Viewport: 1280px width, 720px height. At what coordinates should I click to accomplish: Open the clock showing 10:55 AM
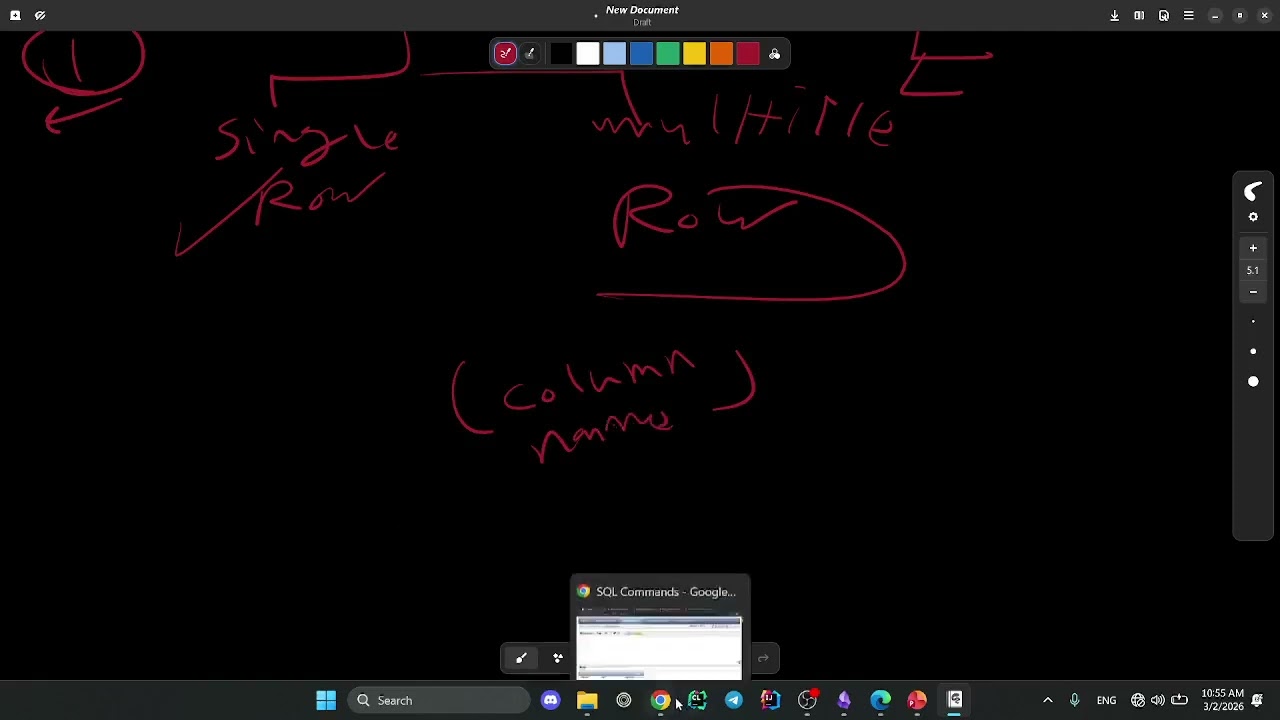click(x=1223, y=700)
